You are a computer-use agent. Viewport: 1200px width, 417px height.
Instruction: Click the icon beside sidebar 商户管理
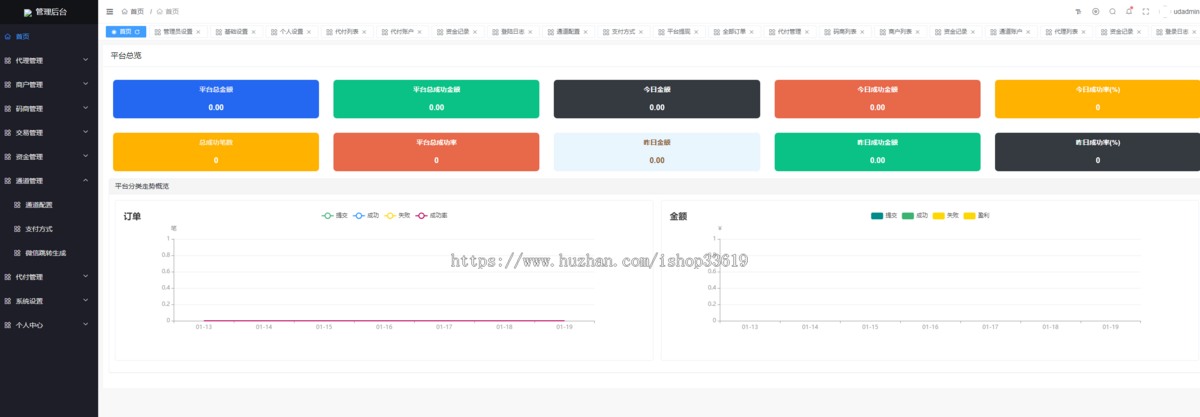(8, 84)
